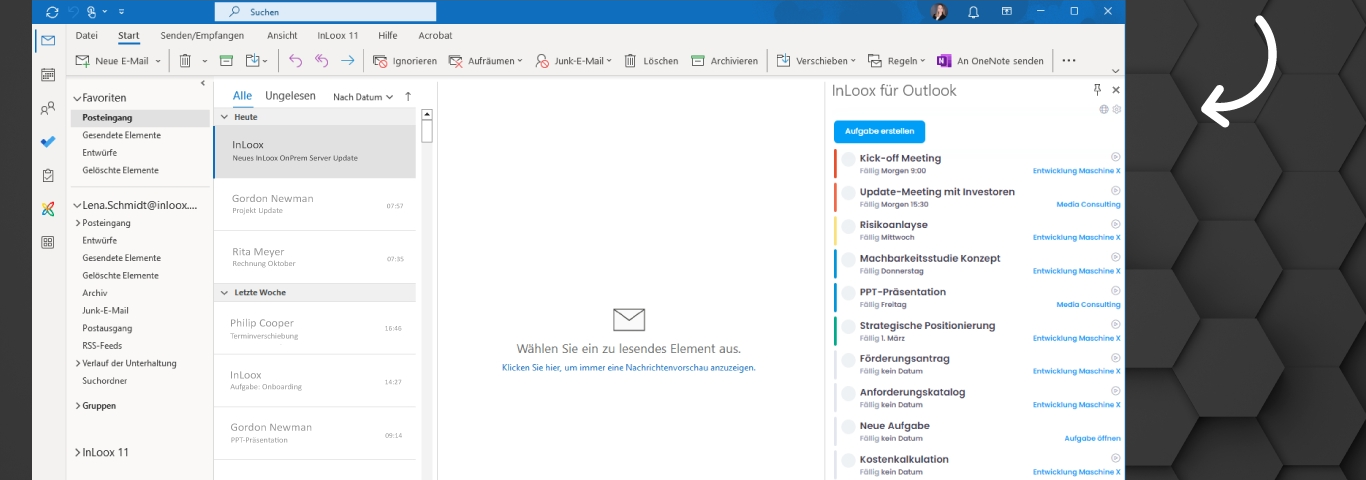Open the InLoox 11 ribbon tab
Viewport: 1366px width, 480px height.
(338, 35)
